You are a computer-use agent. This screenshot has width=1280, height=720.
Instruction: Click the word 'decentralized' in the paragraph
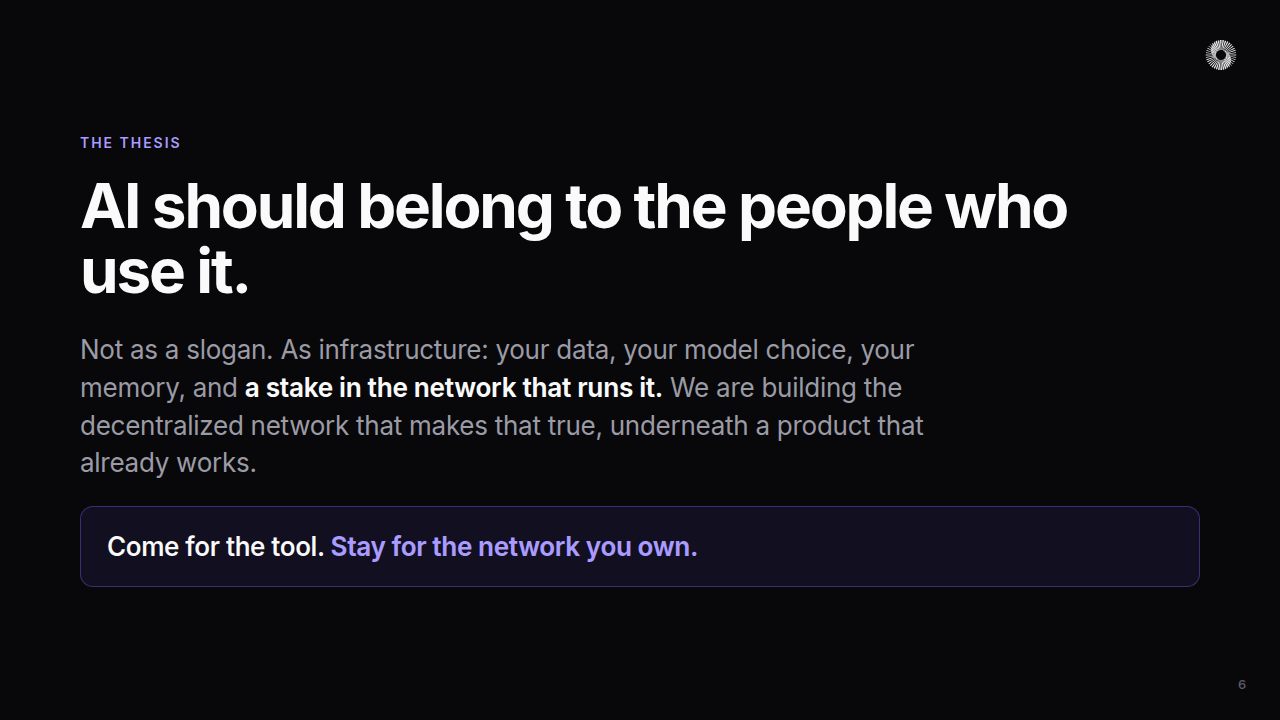pyautogui.click(x=162, y=426)
